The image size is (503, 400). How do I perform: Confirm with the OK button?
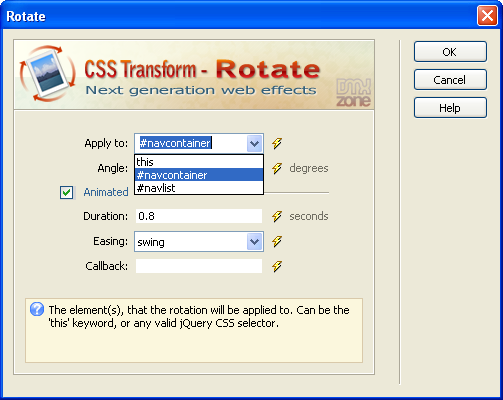click(x=450, y=52)
